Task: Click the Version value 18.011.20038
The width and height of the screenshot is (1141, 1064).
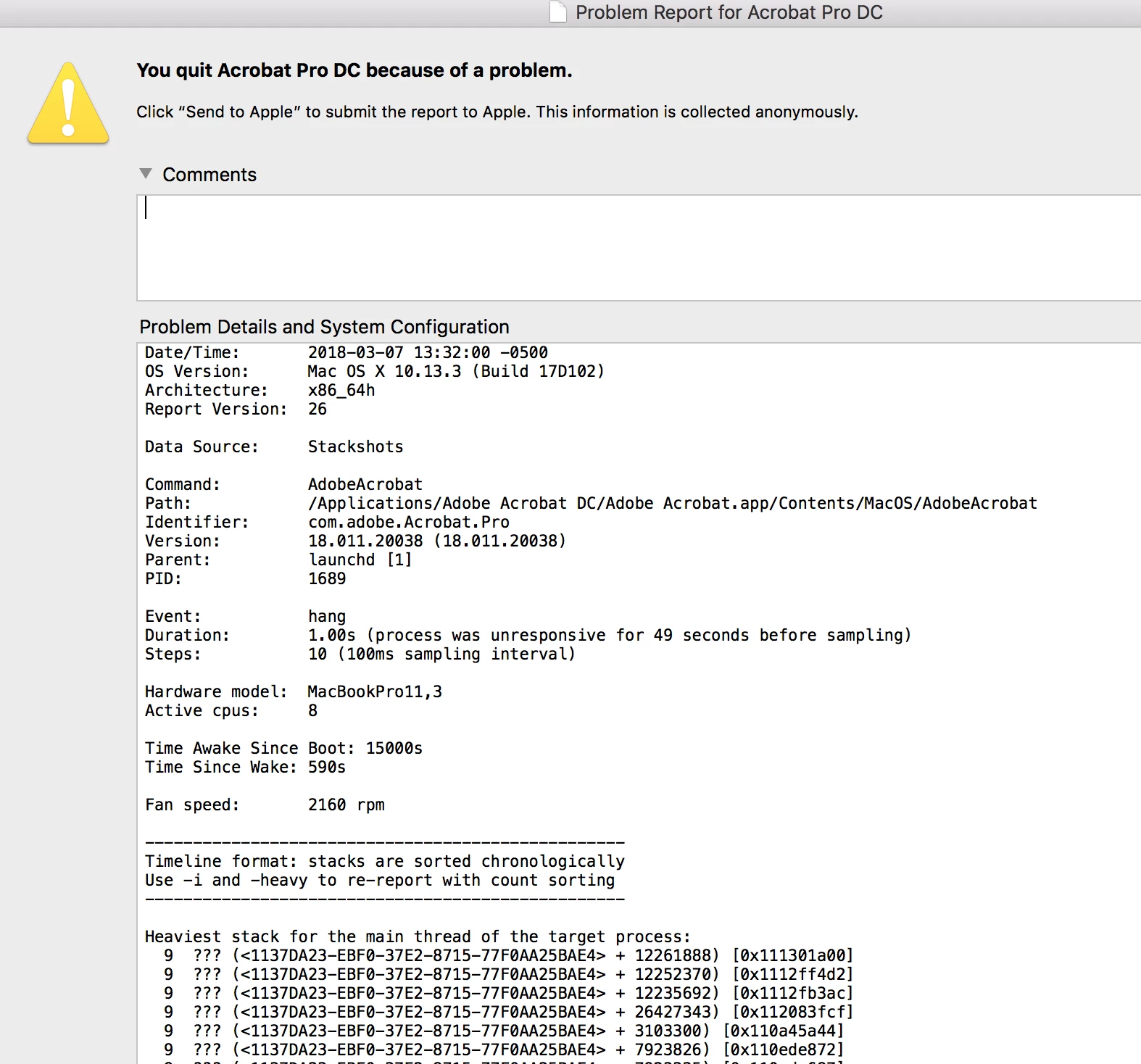Action: tap(437, 541)
